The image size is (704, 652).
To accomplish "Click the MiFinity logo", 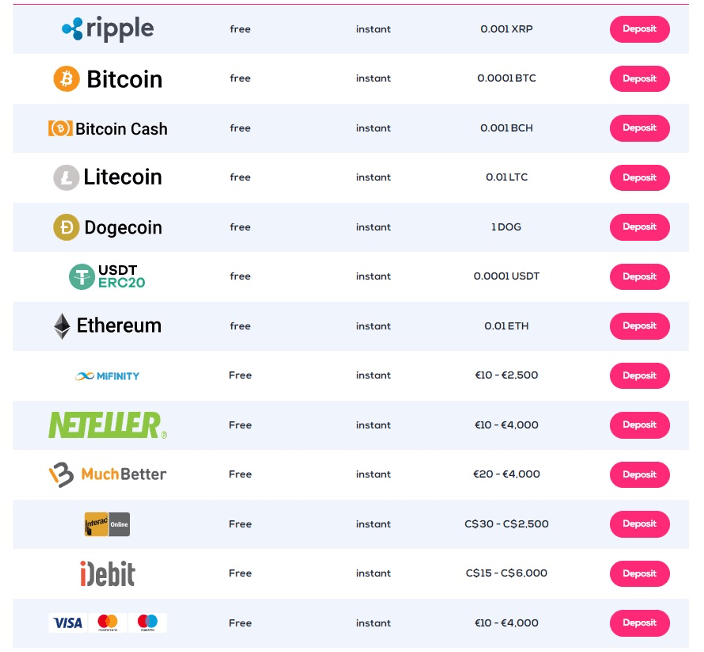I will pos(107,376).
